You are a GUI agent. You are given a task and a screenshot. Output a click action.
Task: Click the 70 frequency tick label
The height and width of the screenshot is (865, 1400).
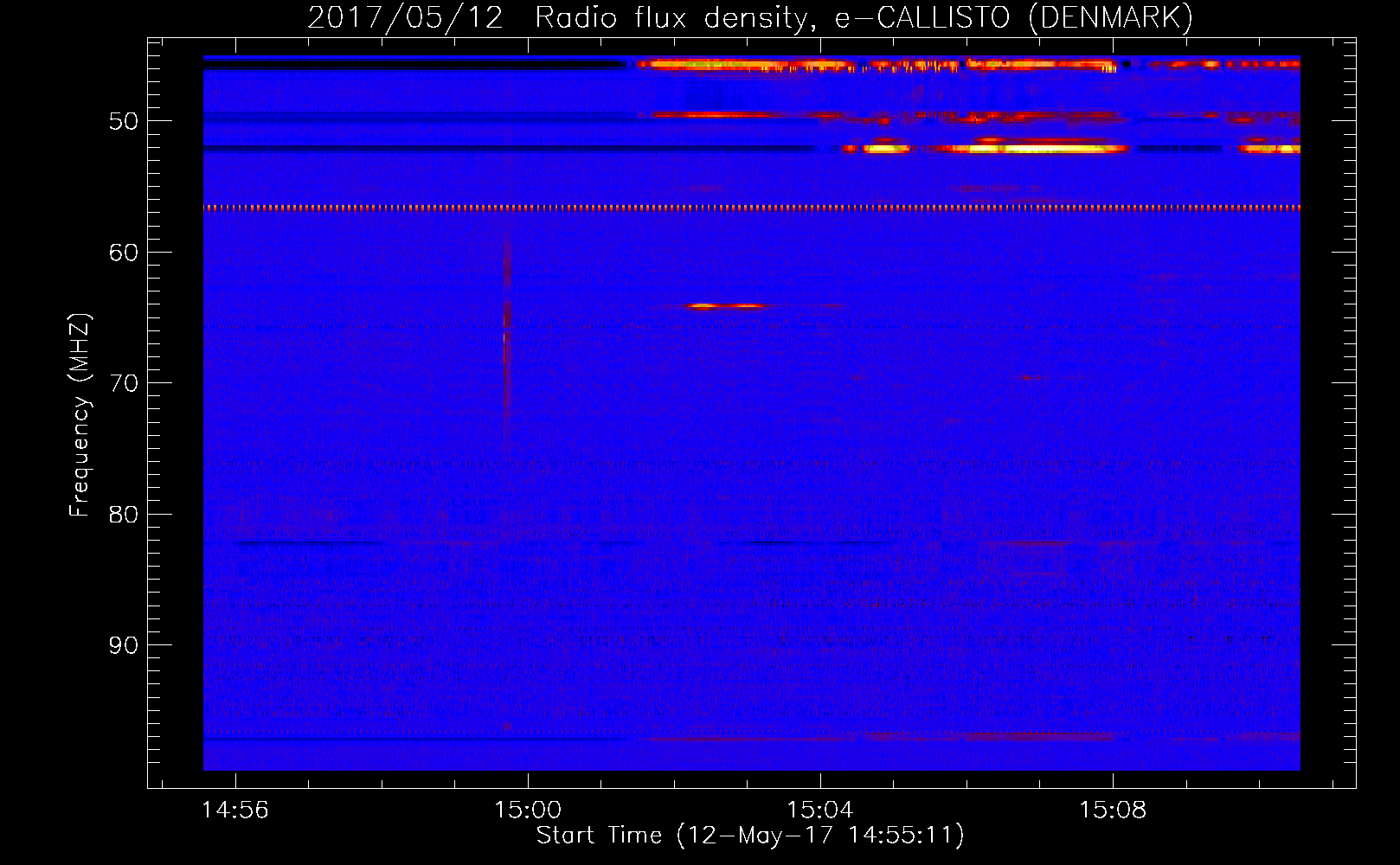tap(124, 383)
